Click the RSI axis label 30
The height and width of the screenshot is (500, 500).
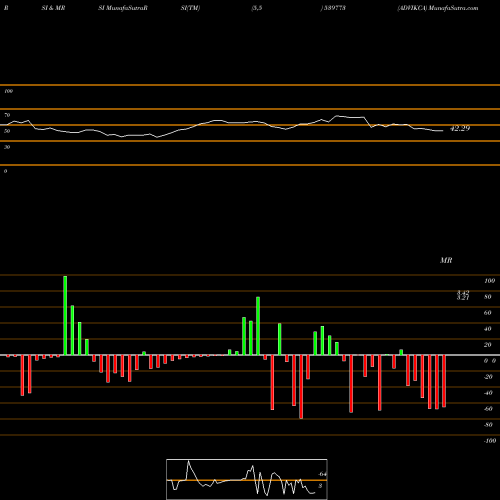[7, 147]
